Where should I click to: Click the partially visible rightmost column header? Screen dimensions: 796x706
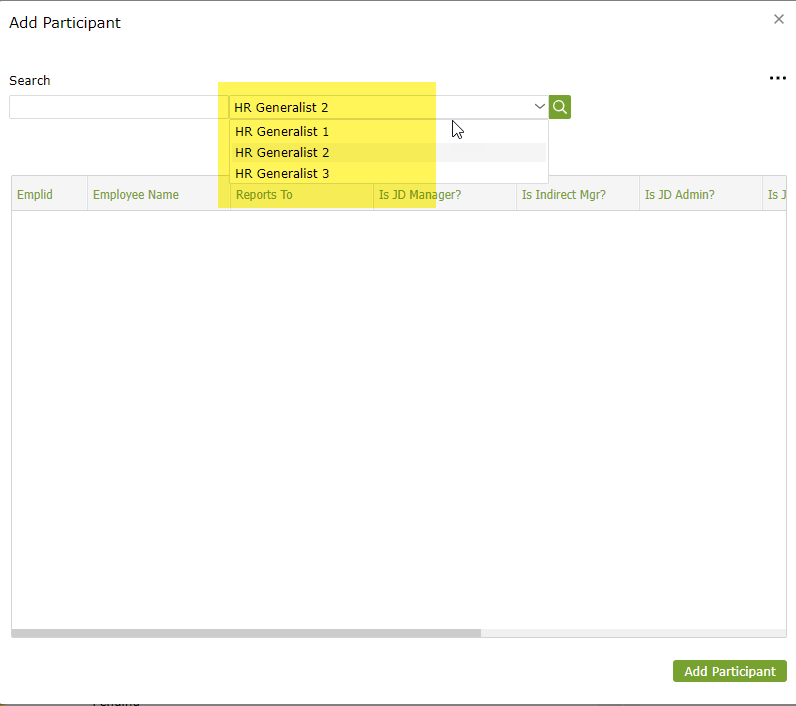775,194
